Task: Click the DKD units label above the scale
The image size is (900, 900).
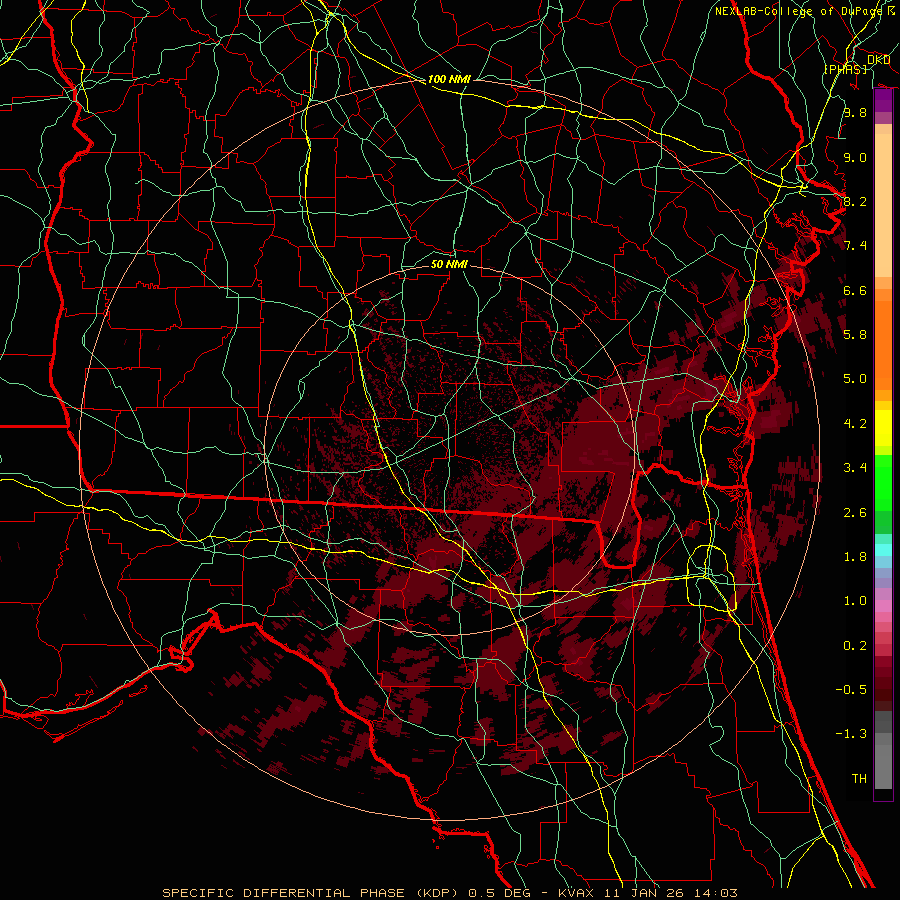Action: pyautogui.click(x=878, y=59)
